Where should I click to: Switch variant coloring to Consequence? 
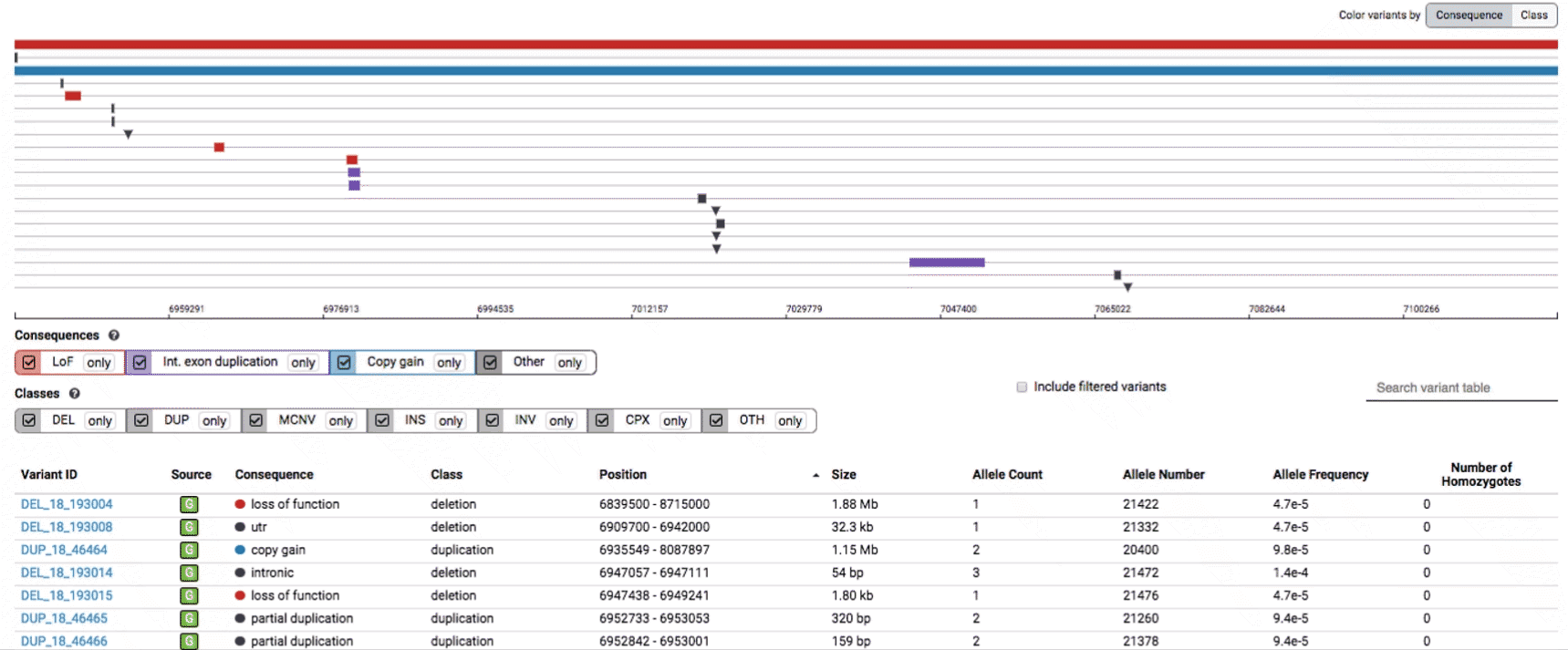point(1469,15)
